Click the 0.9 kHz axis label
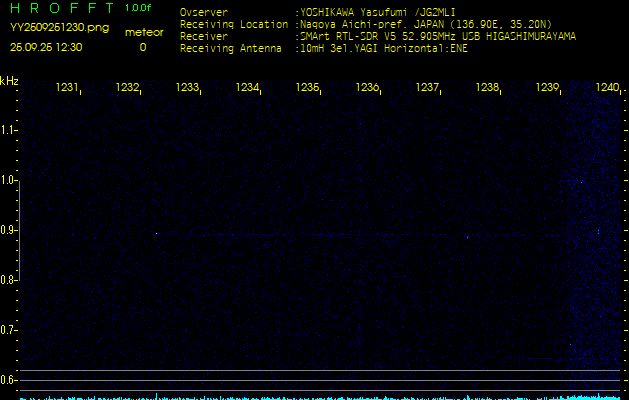This screenshot has height=400, width=629. tap(7, 230)
